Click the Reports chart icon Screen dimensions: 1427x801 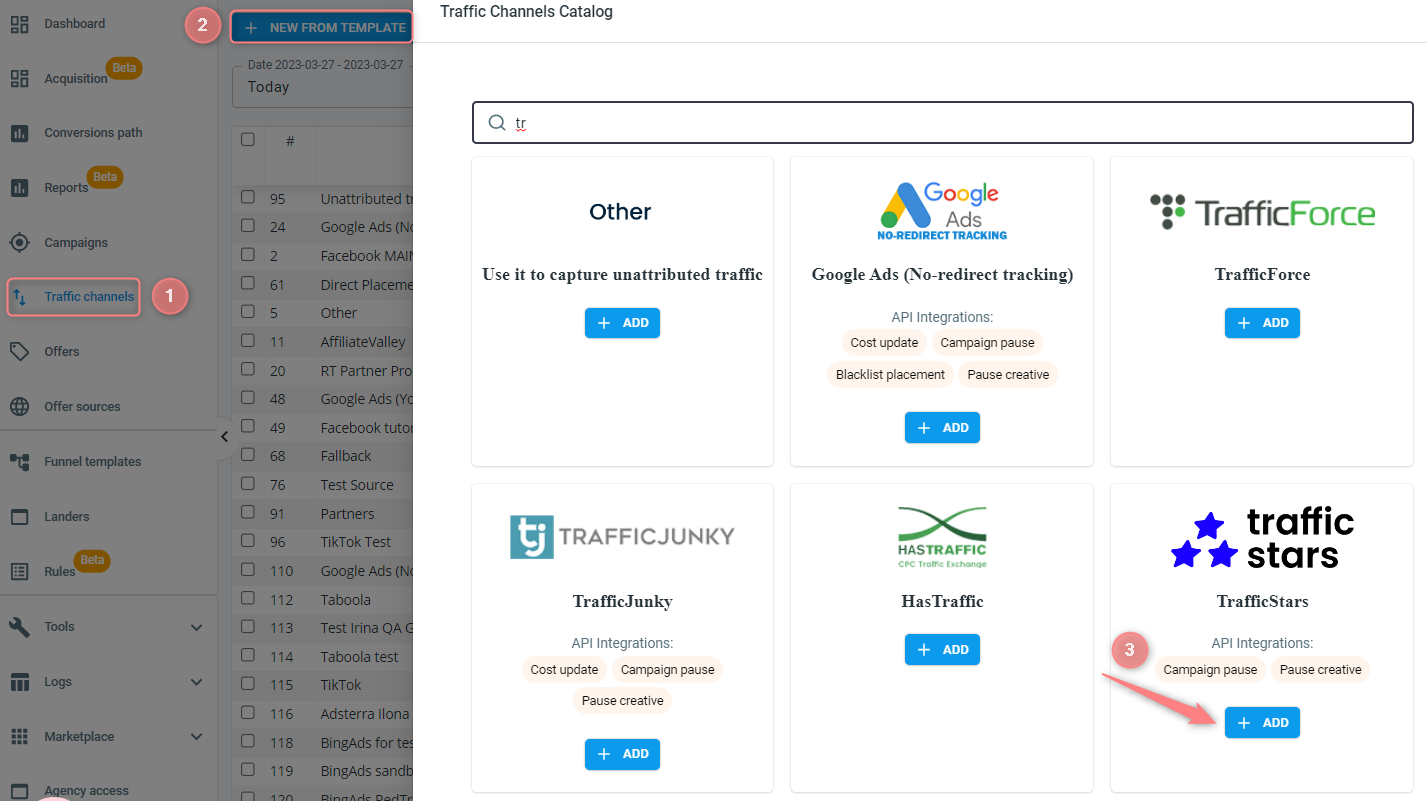(19, 188)
